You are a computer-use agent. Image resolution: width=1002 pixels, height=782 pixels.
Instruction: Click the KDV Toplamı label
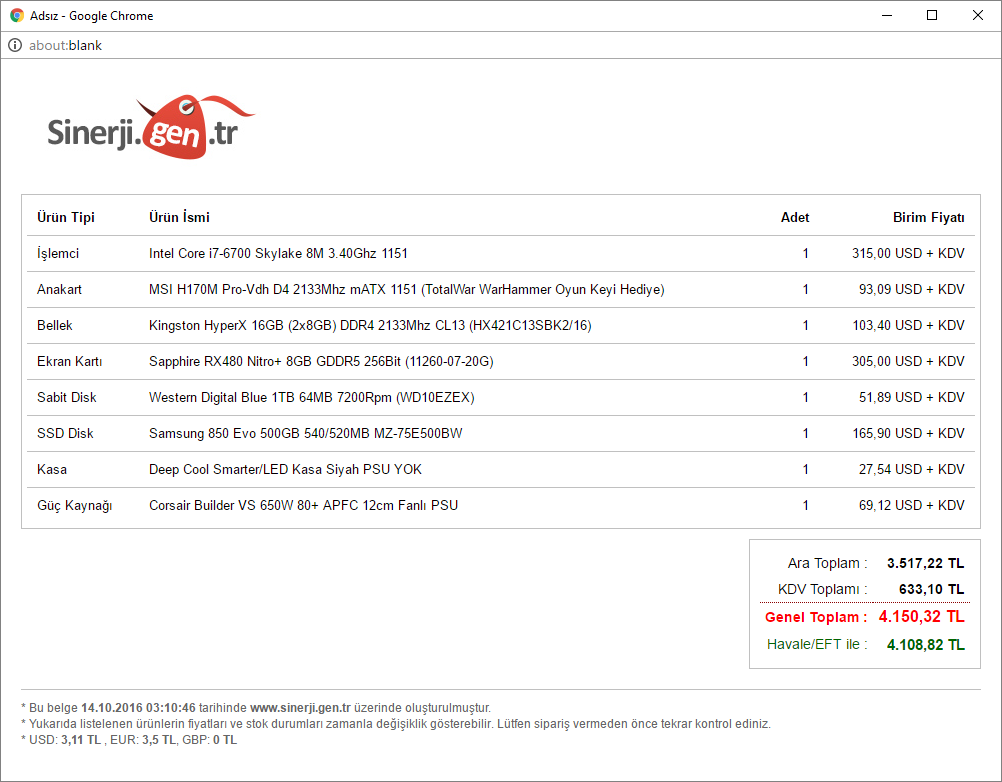pos(822,589)
